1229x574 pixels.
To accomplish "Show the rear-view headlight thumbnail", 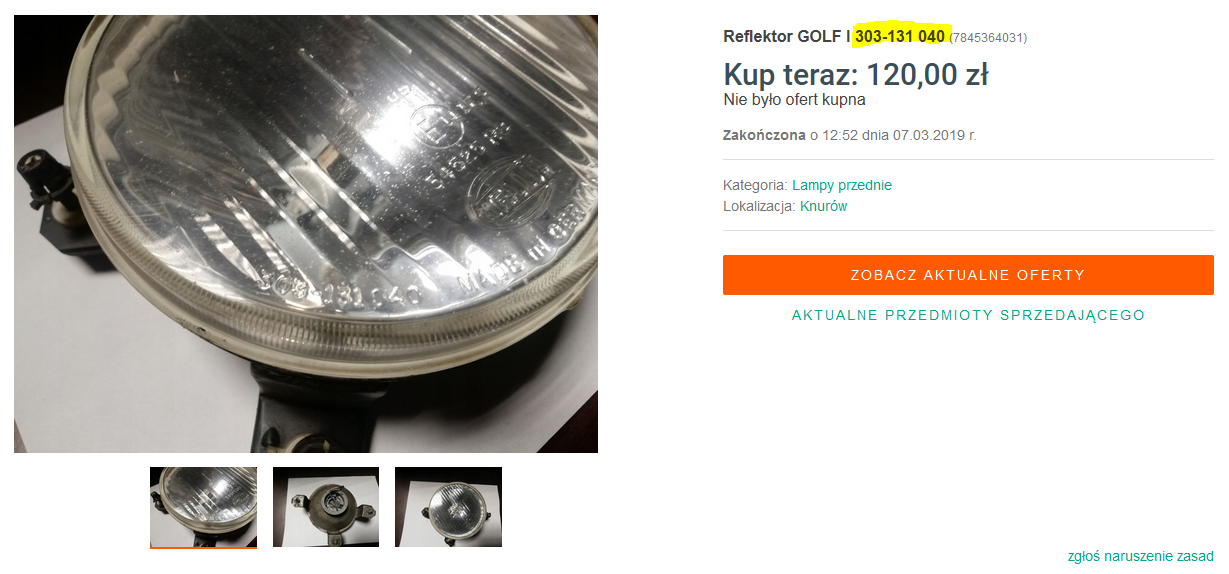I will click(326, 507).
